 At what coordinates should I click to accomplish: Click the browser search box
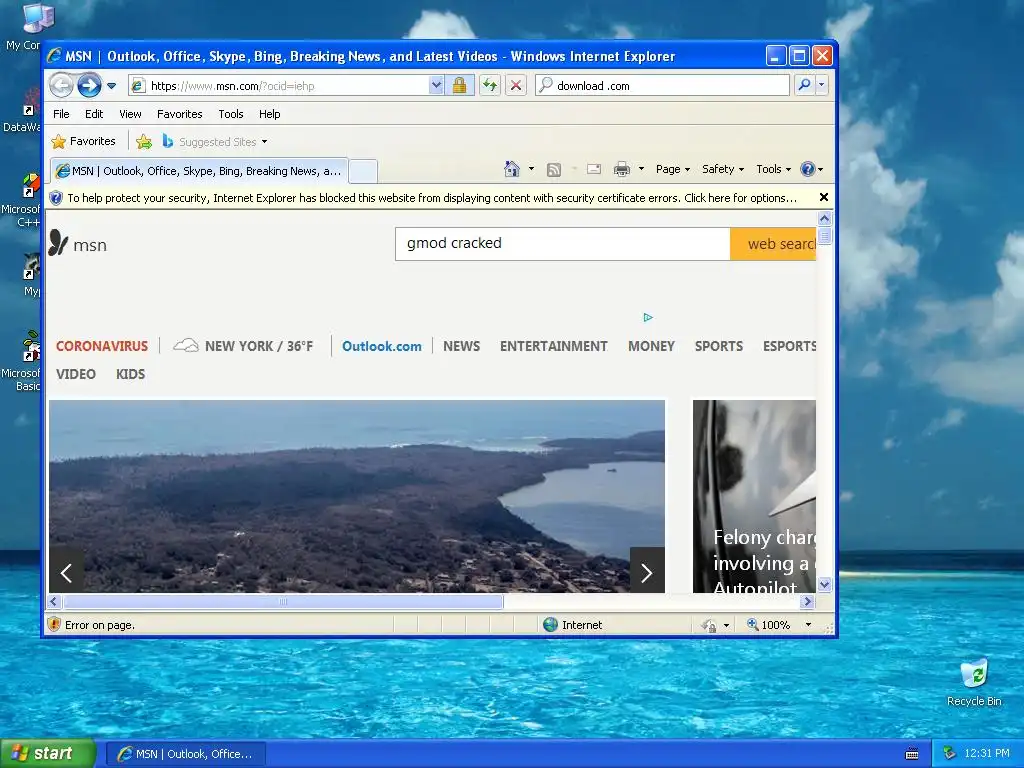(x=662, y=86)
